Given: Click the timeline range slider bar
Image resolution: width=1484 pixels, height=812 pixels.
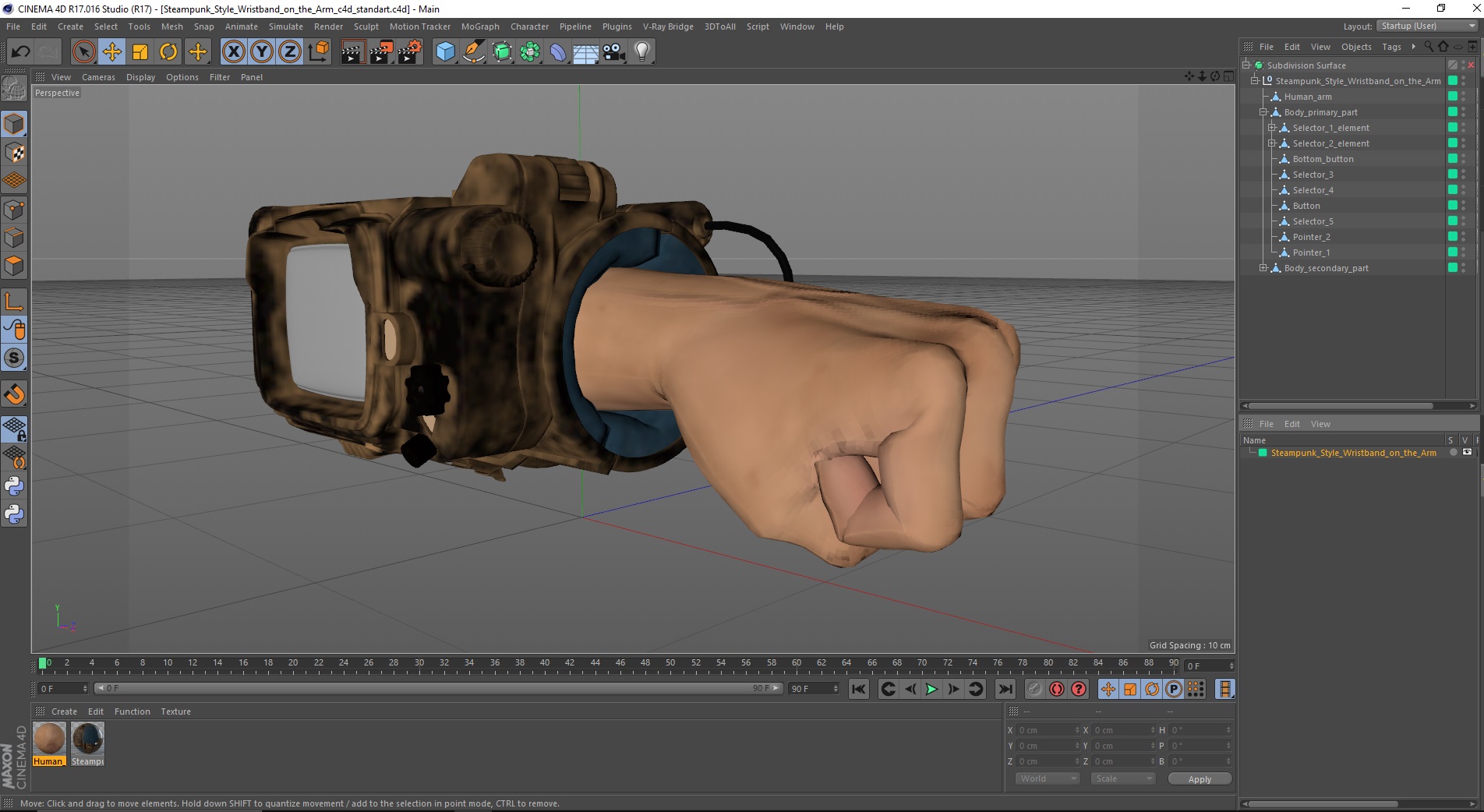Looking at the screenshot, I should pos(438,688).
